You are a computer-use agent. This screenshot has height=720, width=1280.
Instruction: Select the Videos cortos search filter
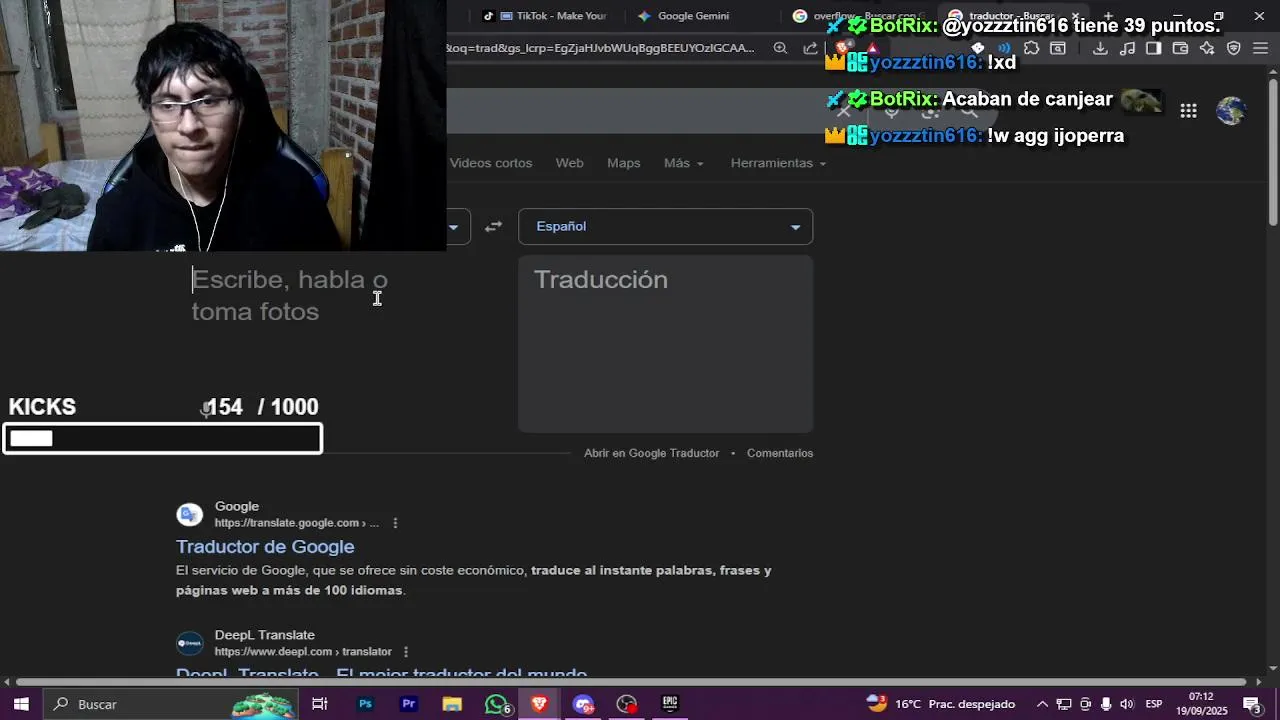[x=491, y=163]
